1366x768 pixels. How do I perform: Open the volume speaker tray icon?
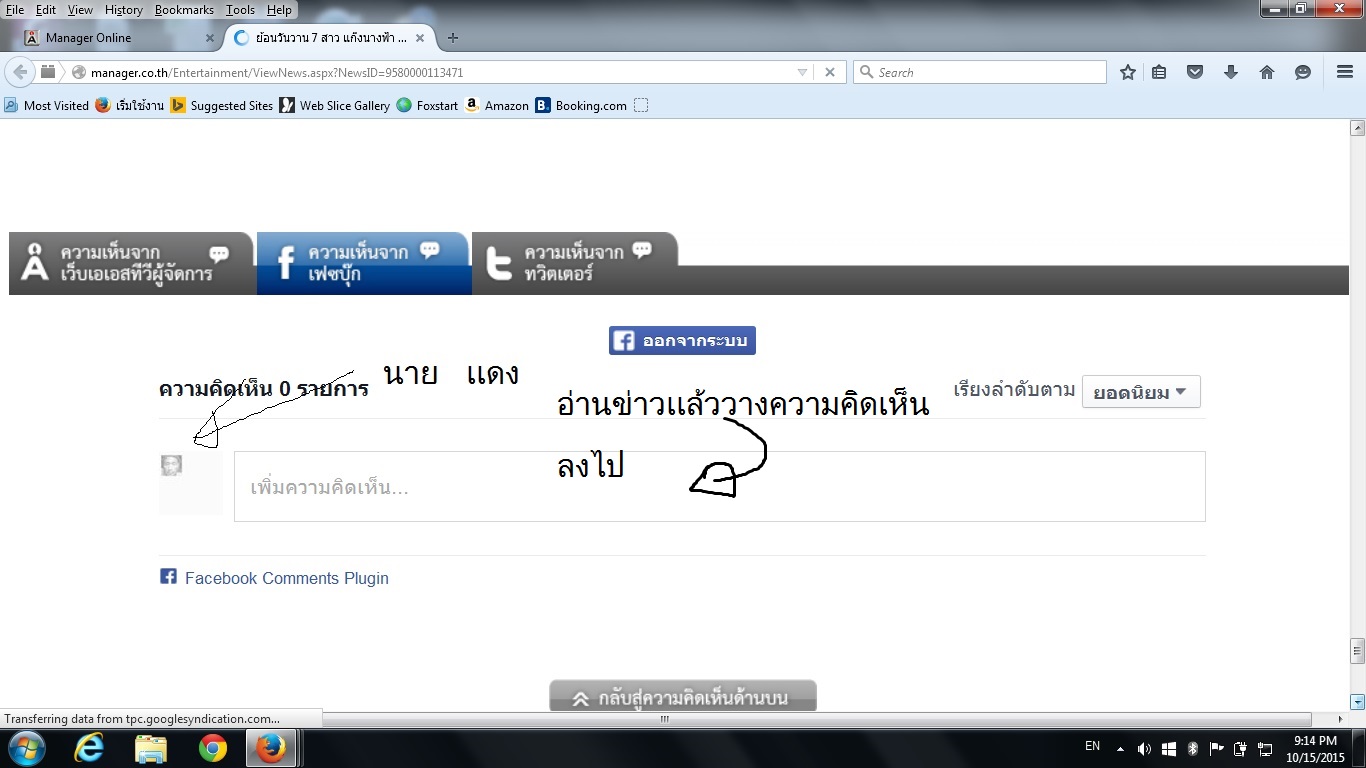pos(1144,749)
